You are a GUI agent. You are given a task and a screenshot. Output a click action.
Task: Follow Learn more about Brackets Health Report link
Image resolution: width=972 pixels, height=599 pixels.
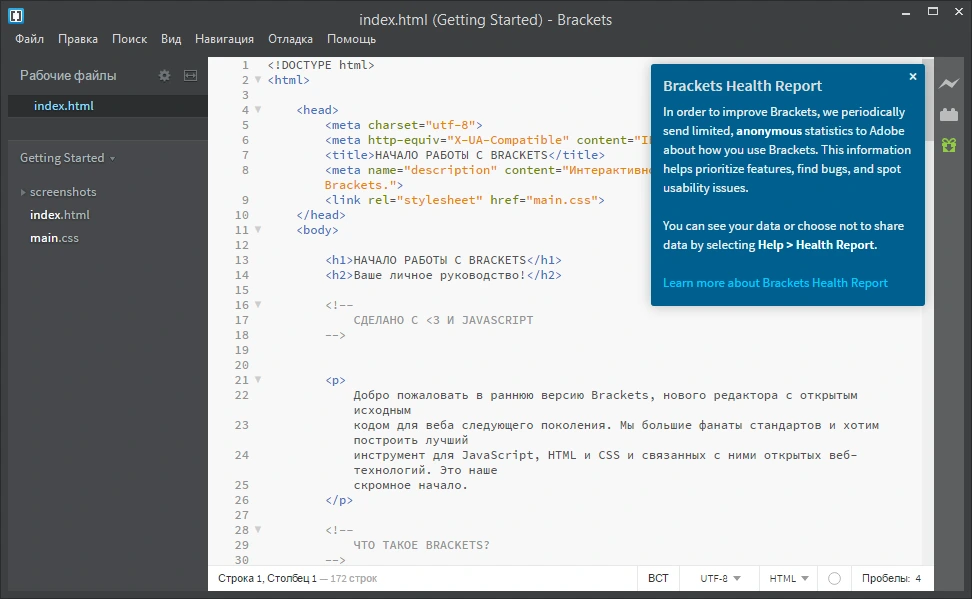coord(775,283)
